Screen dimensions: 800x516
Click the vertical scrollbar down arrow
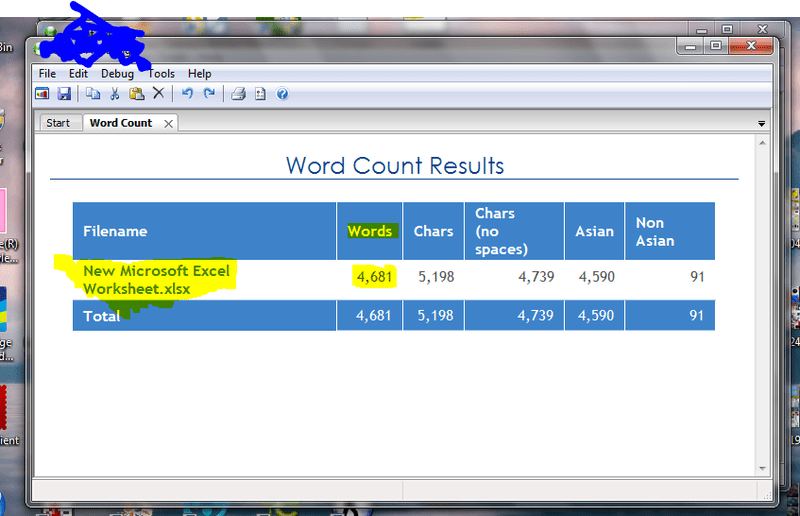point(763,468)
